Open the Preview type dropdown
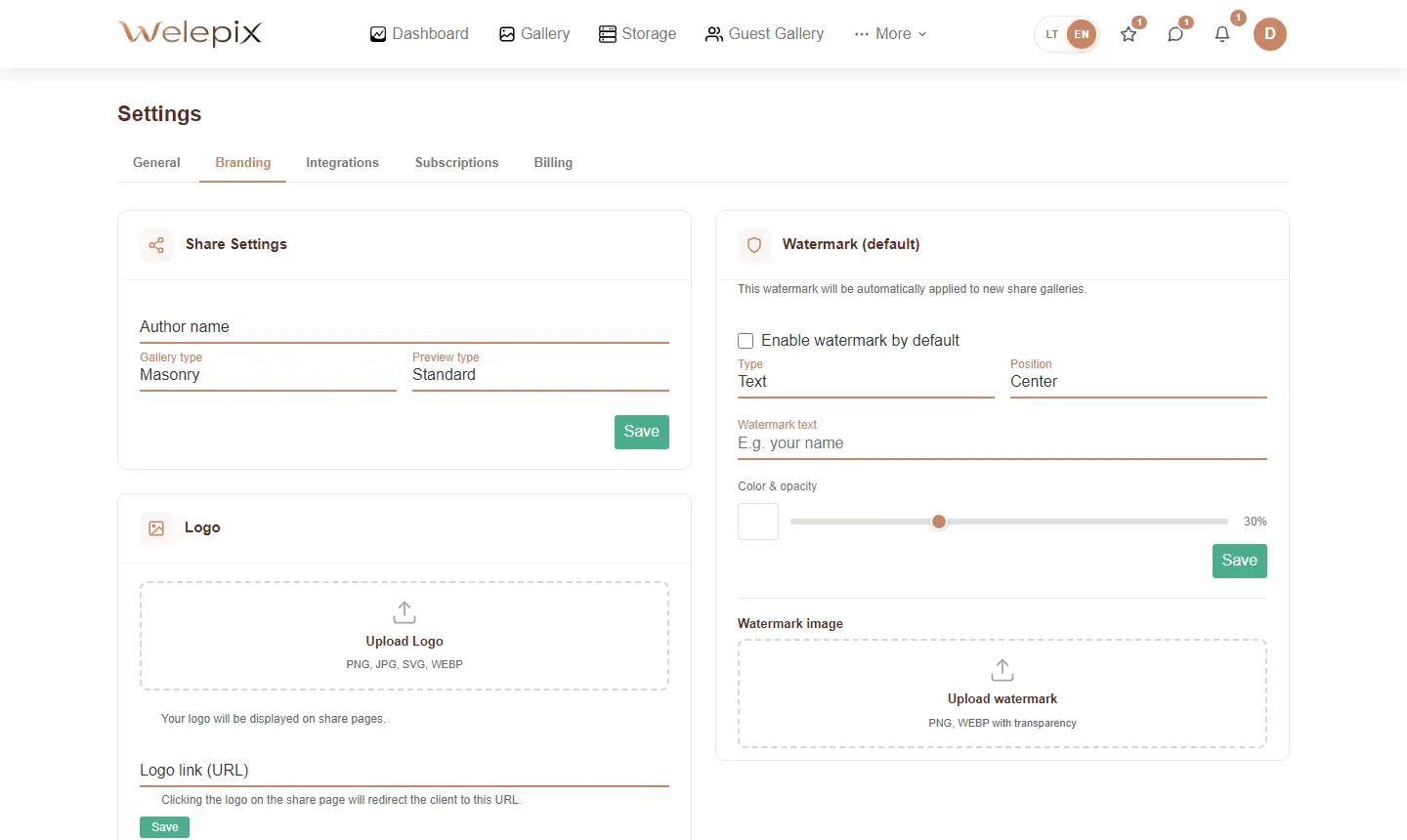 point(540,372)
